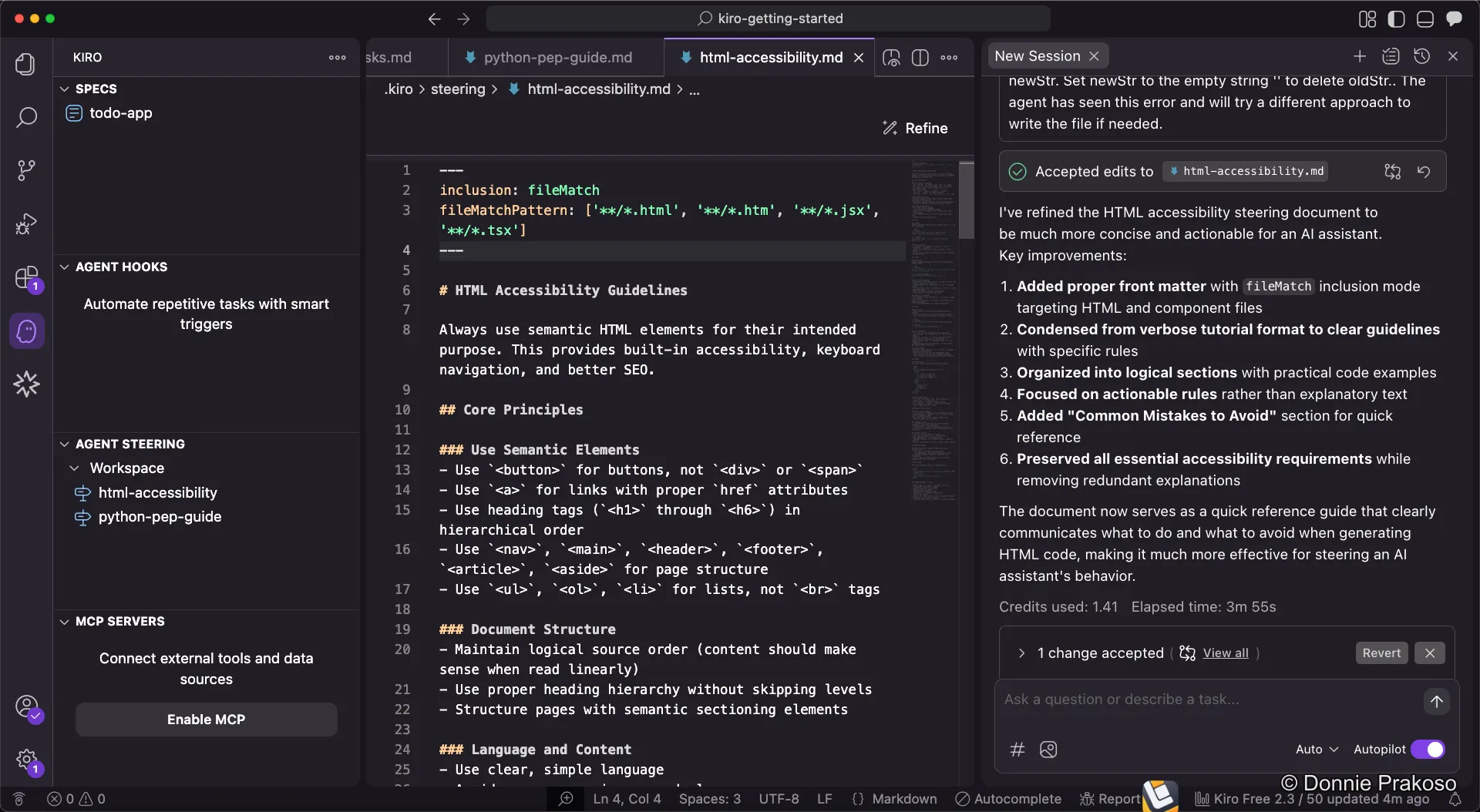Viewport: 1480px width, 812px height.
Task: Toggle the appearance theme in the title bar
Action: pos(1396,18)
